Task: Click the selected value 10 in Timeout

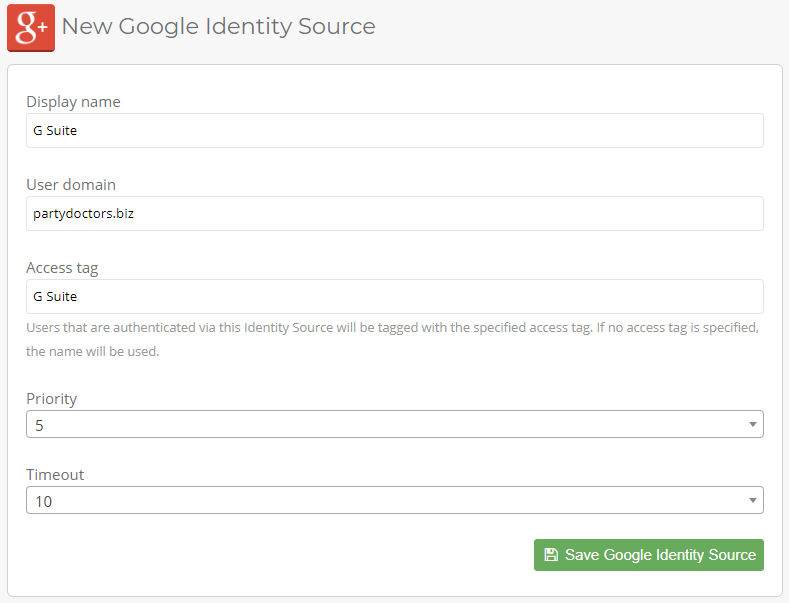Action: [x=44, y=501]
